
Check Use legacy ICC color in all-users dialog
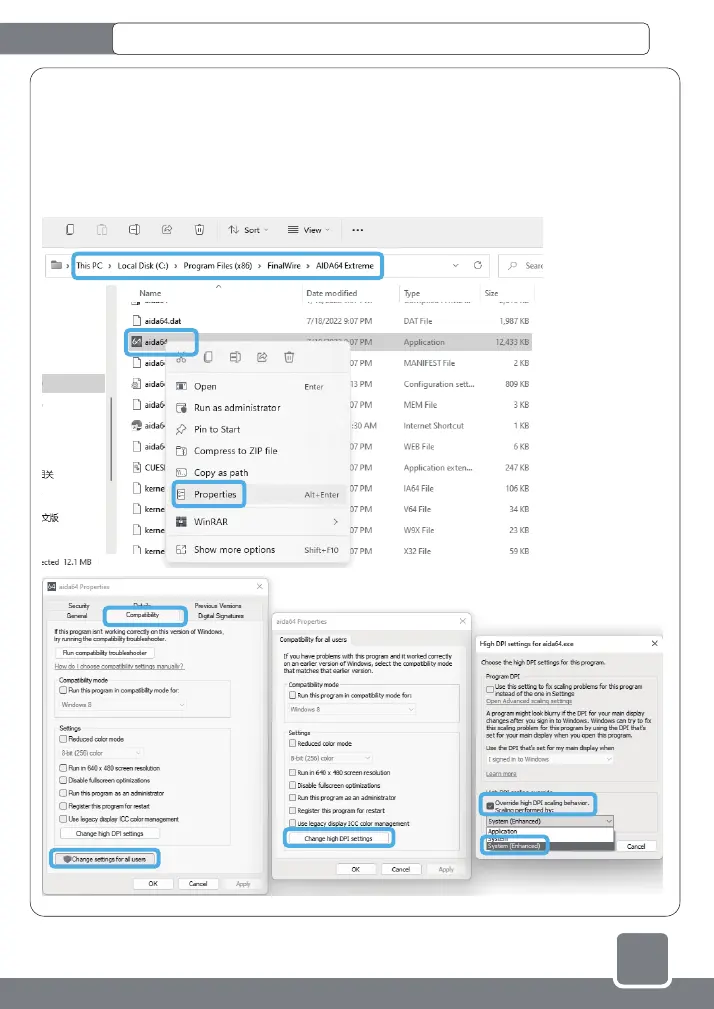(x=293, y=823)
